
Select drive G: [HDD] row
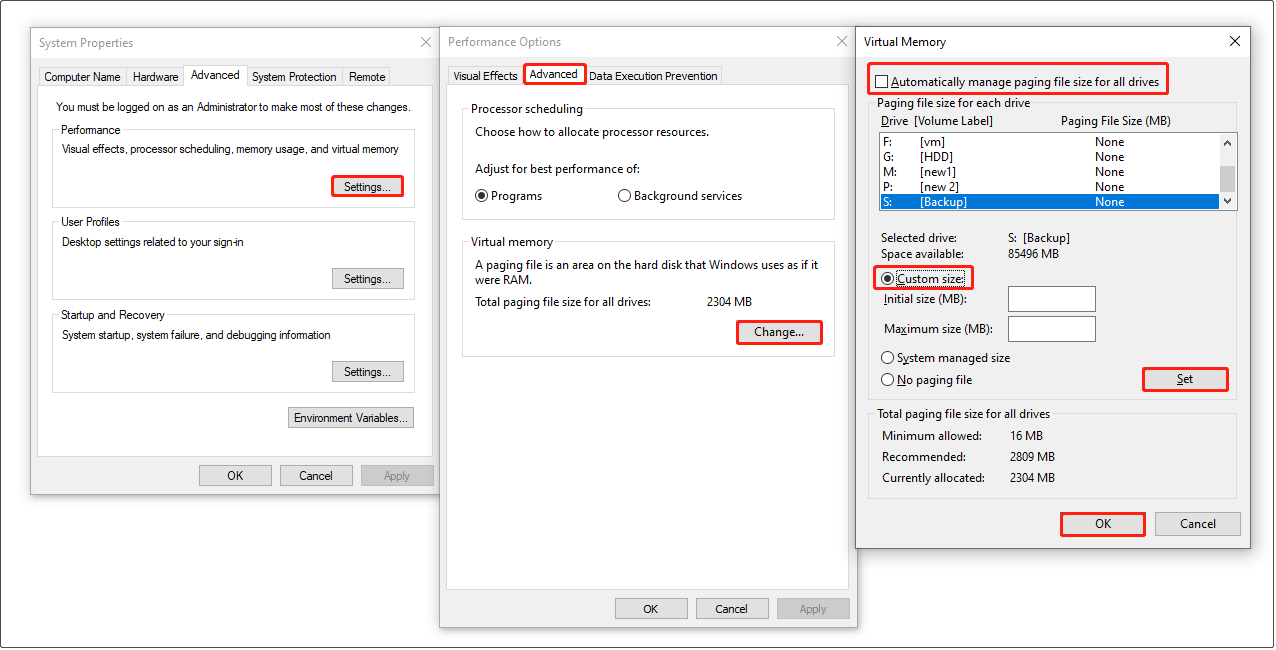(1049, 157)
